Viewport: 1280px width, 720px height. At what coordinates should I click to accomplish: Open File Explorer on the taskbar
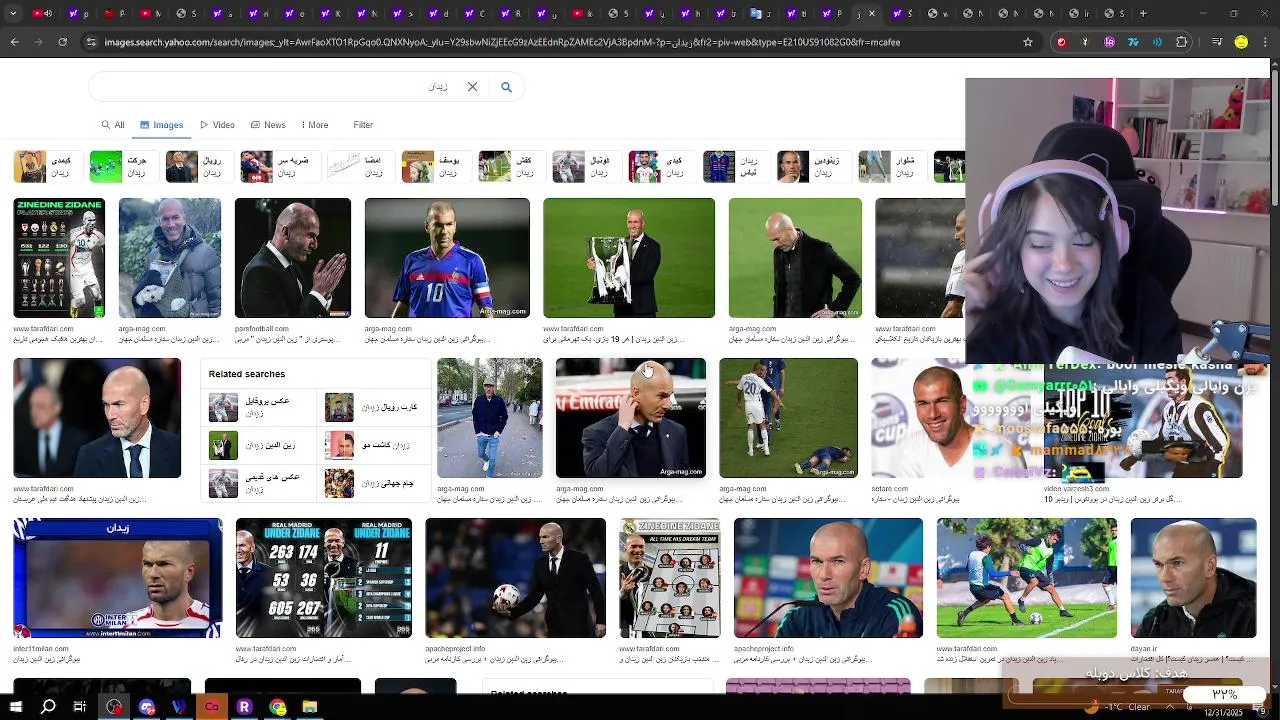tap(310, 707)
